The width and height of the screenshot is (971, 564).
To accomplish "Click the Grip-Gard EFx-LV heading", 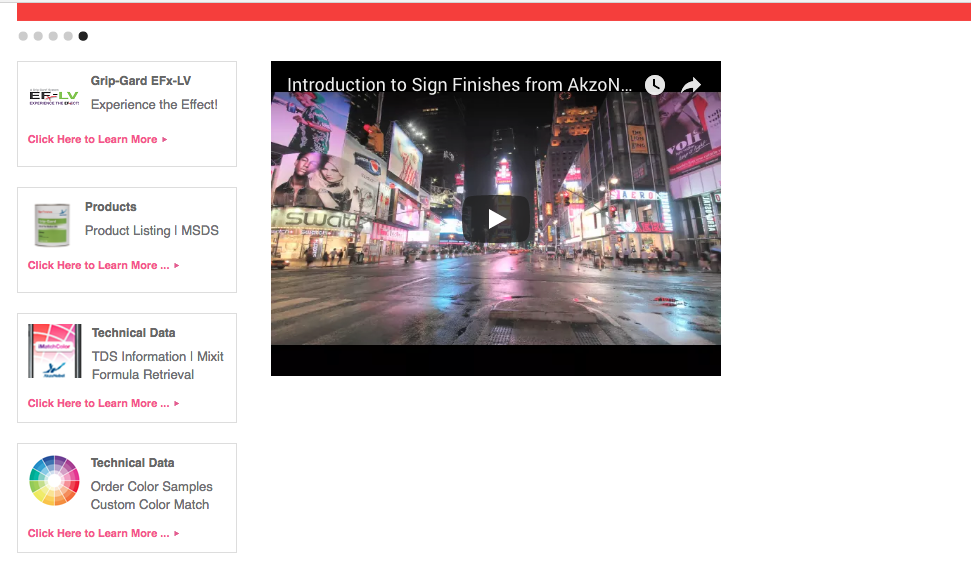I will point(140,81).
